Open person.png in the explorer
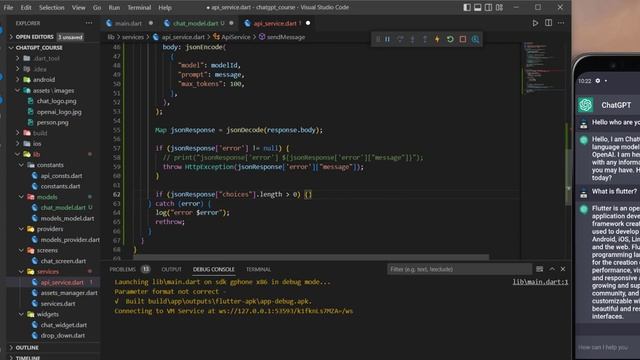This screenshot has height=360, width=640. 52,122
